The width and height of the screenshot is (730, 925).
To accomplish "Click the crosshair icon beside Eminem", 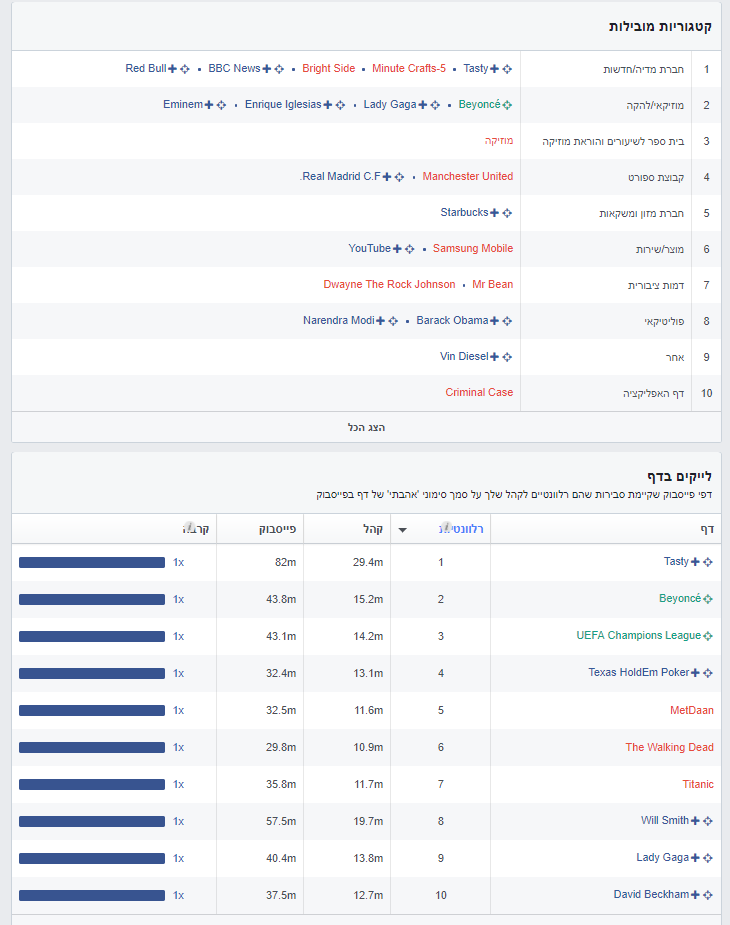I will (221, 105).
